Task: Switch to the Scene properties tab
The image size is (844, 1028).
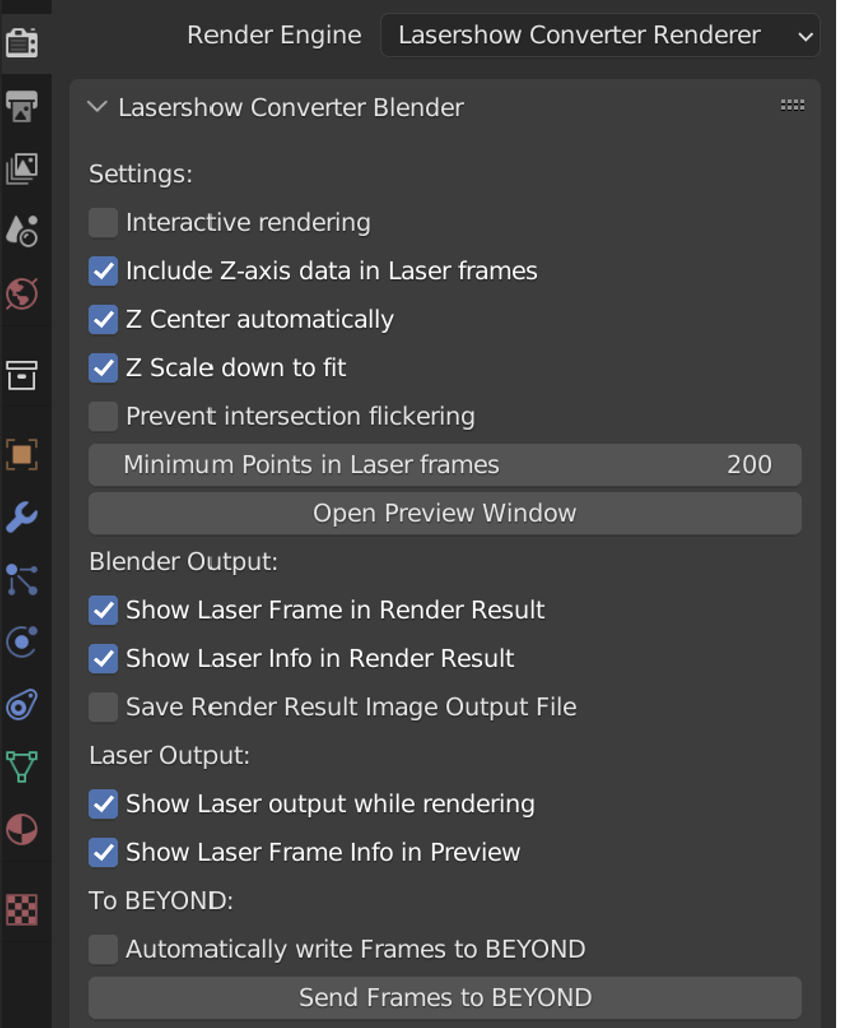Action: click(x=22, y=231)
